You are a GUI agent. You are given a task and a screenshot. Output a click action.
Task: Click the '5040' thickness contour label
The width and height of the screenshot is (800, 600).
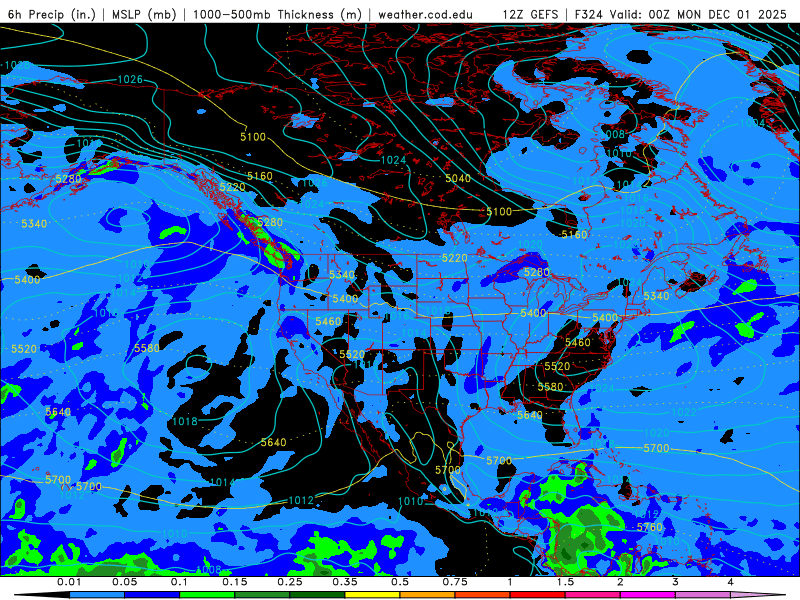458,178
